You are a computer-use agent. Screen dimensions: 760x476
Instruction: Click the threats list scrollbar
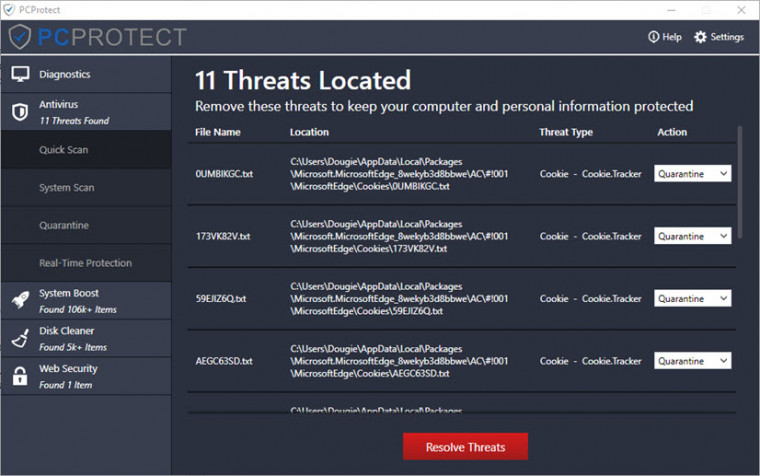pos(740,182)
